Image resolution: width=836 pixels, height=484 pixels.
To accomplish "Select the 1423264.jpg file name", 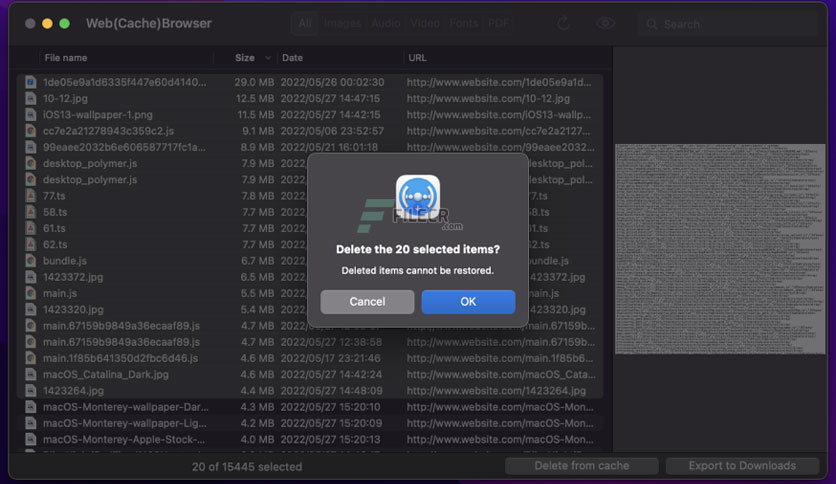I will click(x=74, y=391).
